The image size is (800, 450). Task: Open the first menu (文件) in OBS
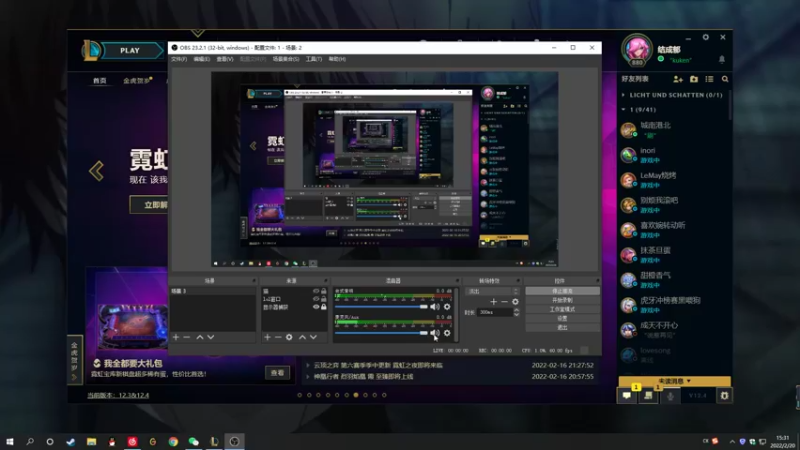coord(179,59)
